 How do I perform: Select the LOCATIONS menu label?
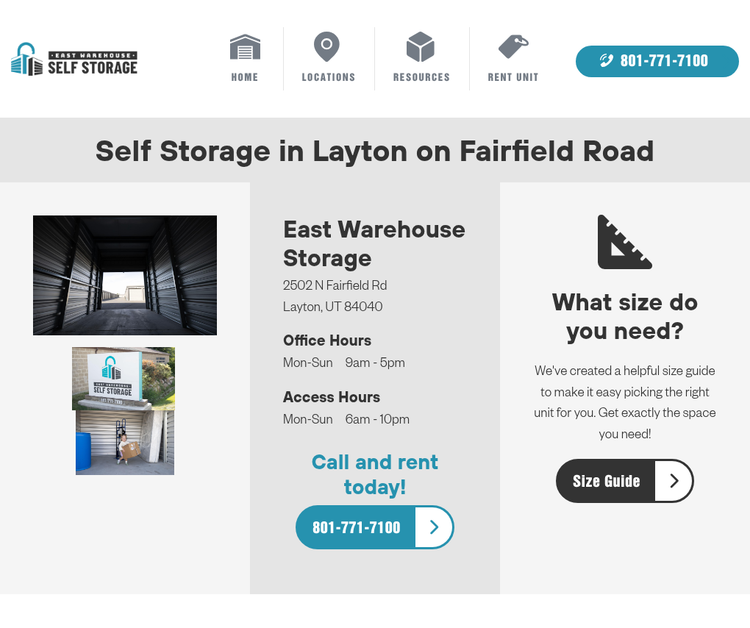click(x=328, y=77)
